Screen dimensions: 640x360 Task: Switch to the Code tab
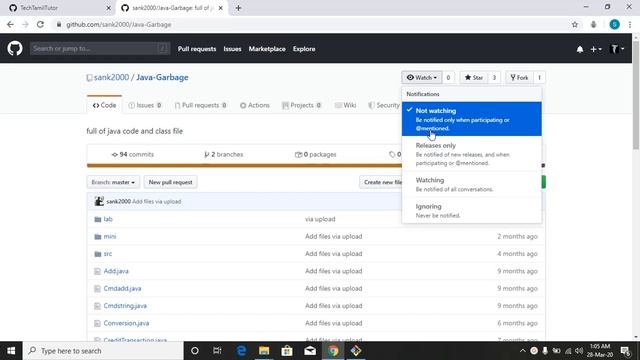click(x=104, y=105)
